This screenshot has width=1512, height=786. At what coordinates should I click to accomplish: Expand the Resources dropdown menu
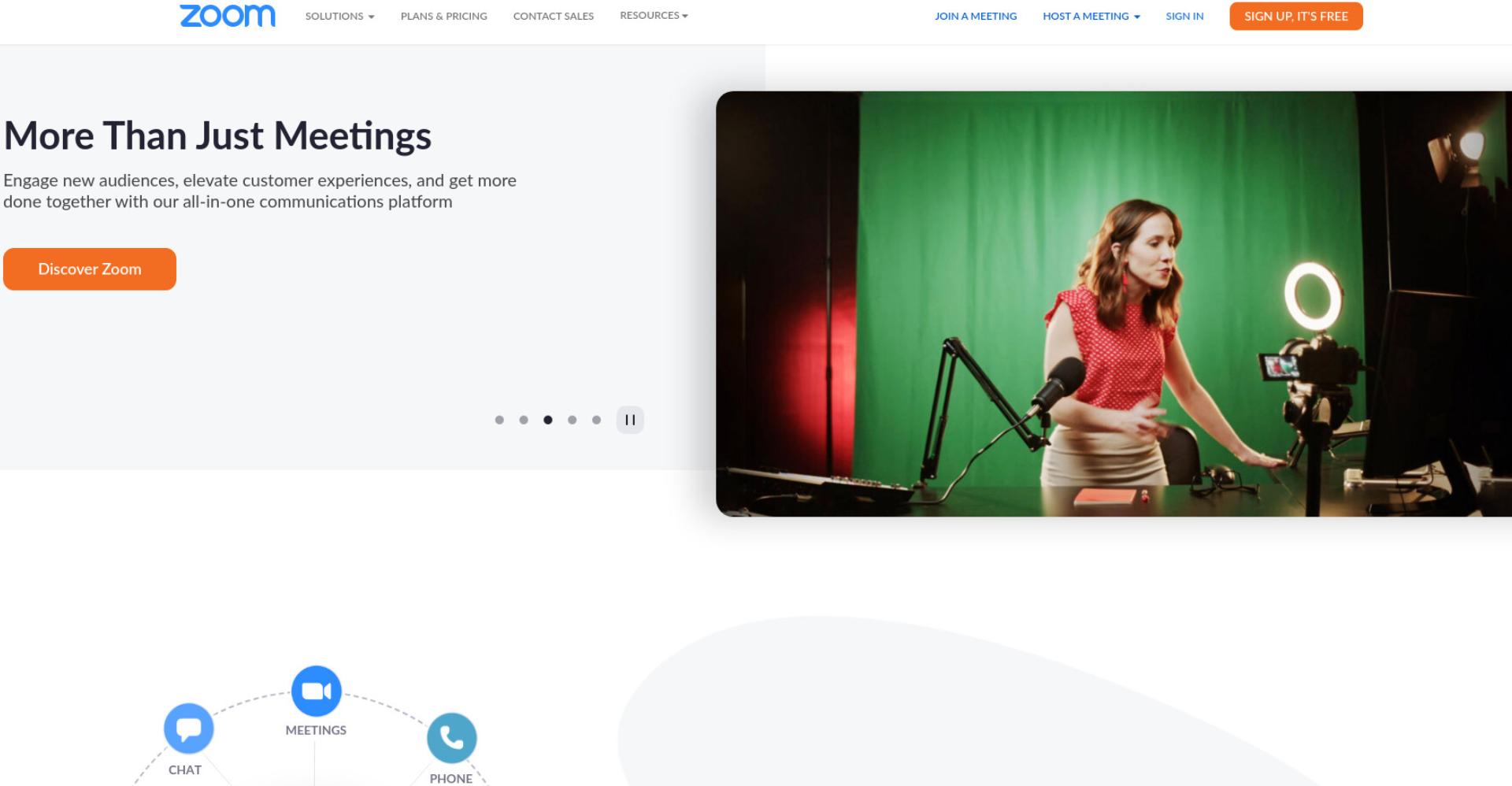point(654,15)
